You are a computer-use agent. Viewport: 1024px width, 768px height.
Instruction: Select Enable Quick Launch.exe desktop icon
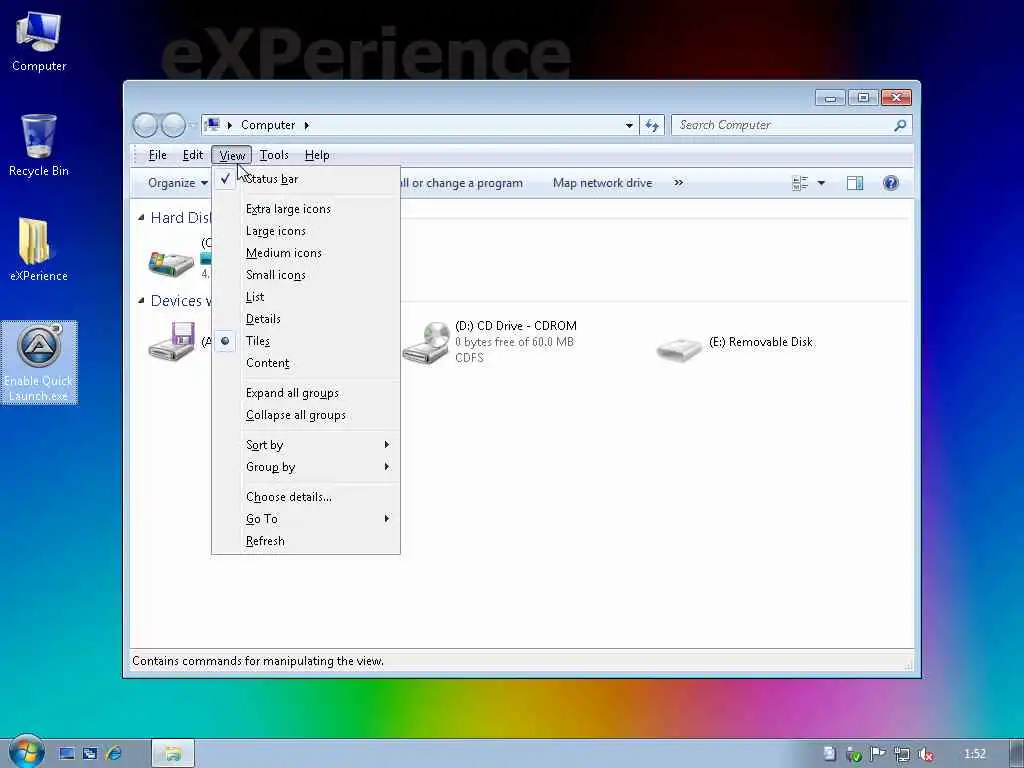(x=39, y=362)
